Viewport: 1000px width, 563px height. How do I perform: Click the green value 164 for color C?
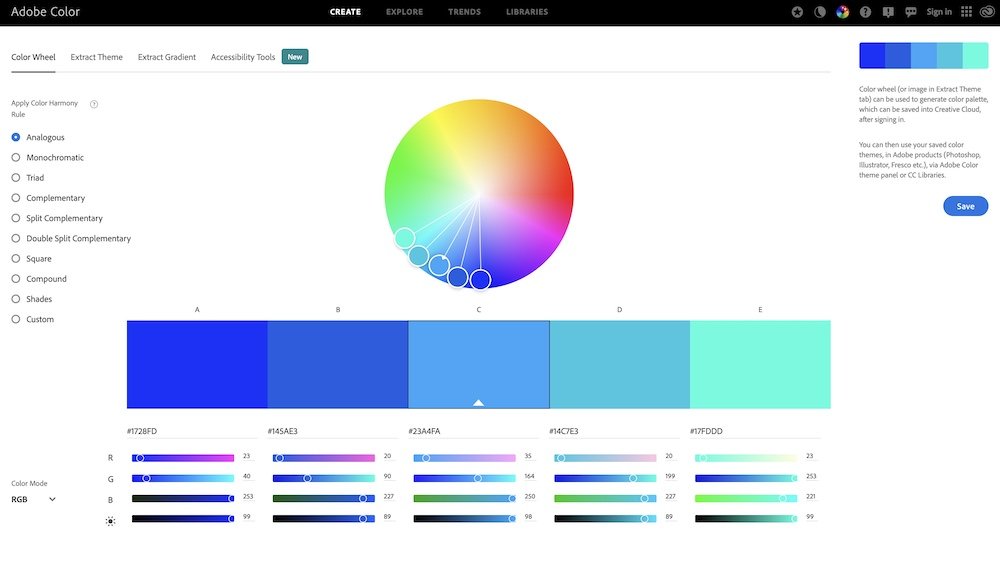(529, 476)
